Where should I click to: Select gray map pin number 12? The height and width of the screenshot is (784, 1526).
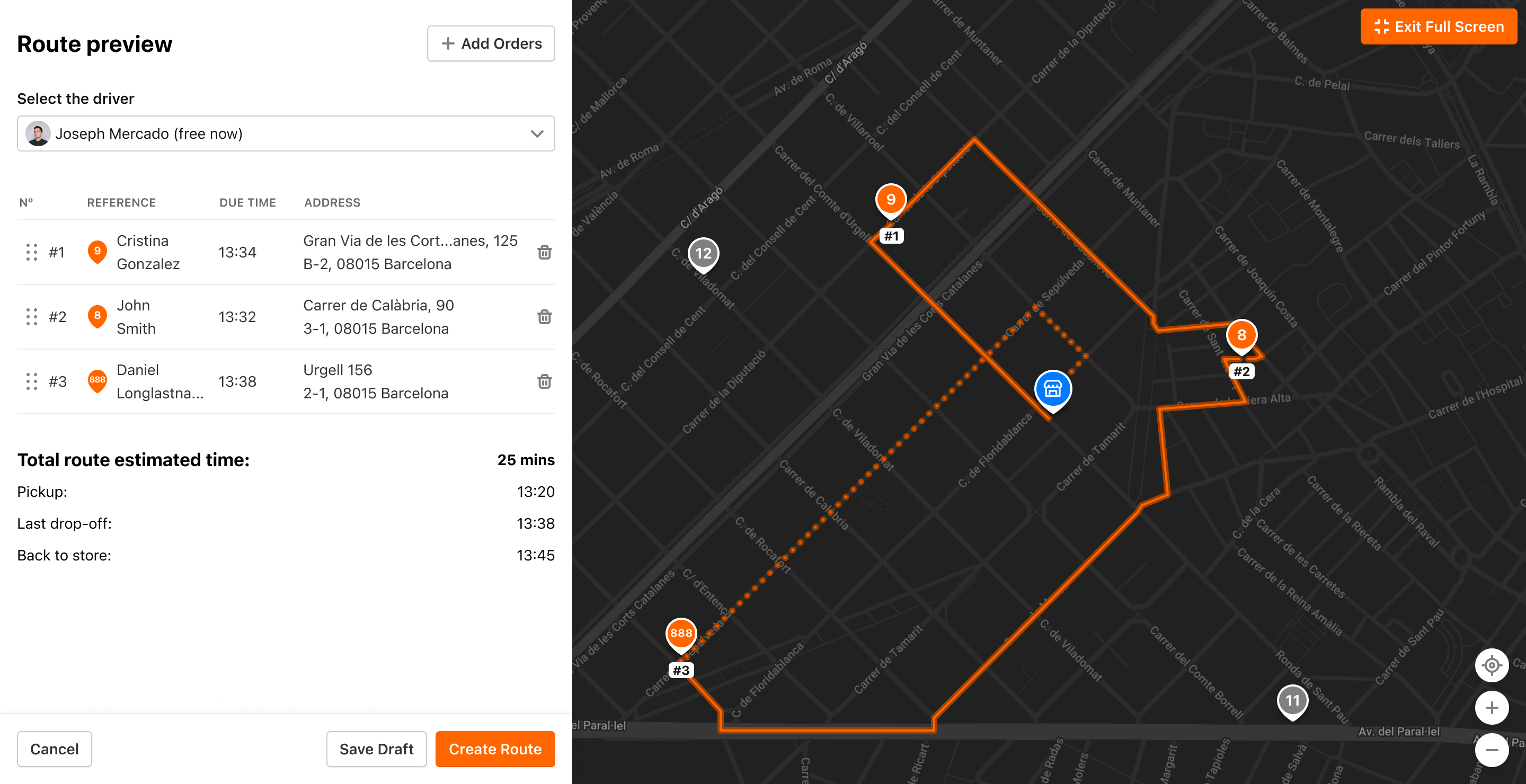tap(703, 253)
